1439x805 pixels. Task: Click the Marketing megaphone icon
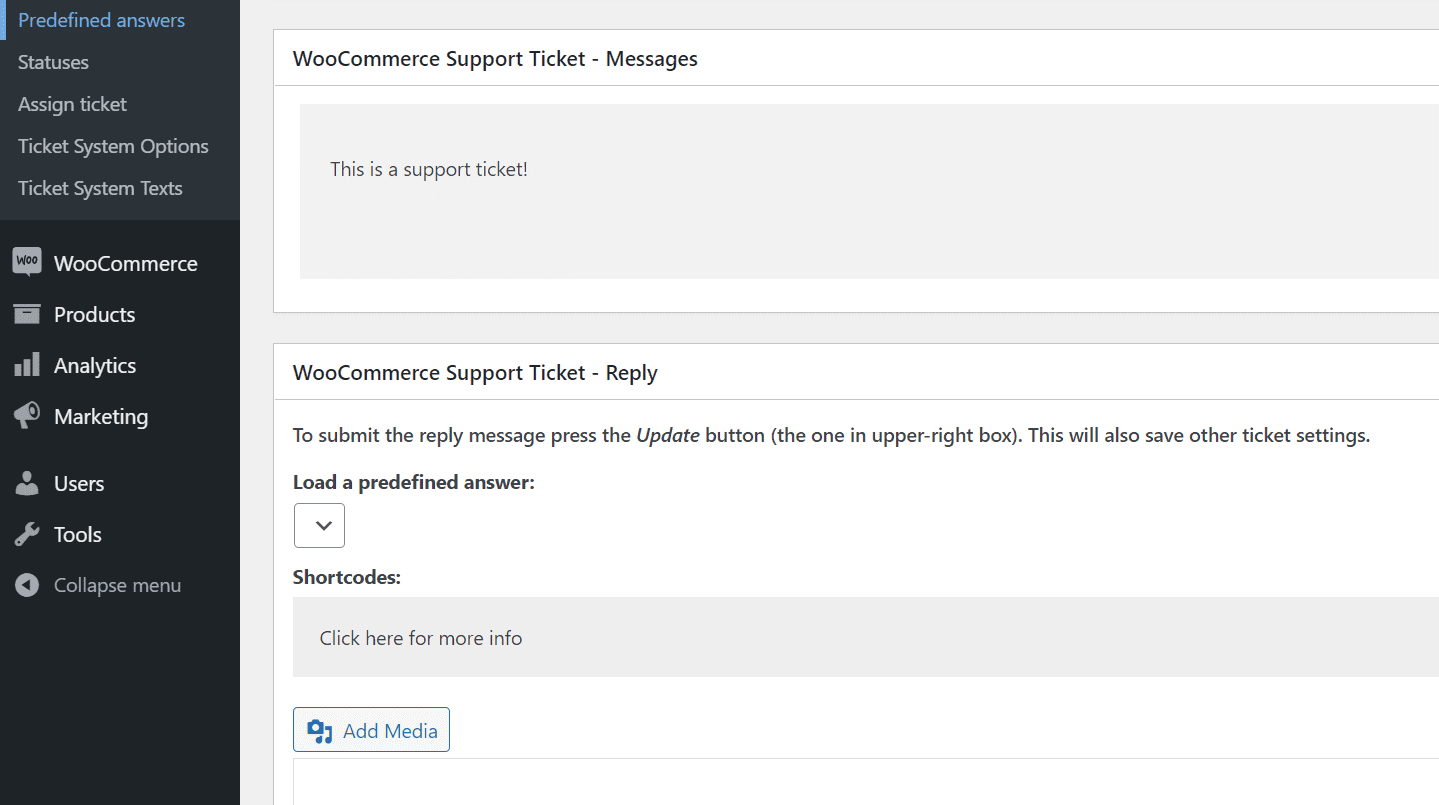coord(26,416)
